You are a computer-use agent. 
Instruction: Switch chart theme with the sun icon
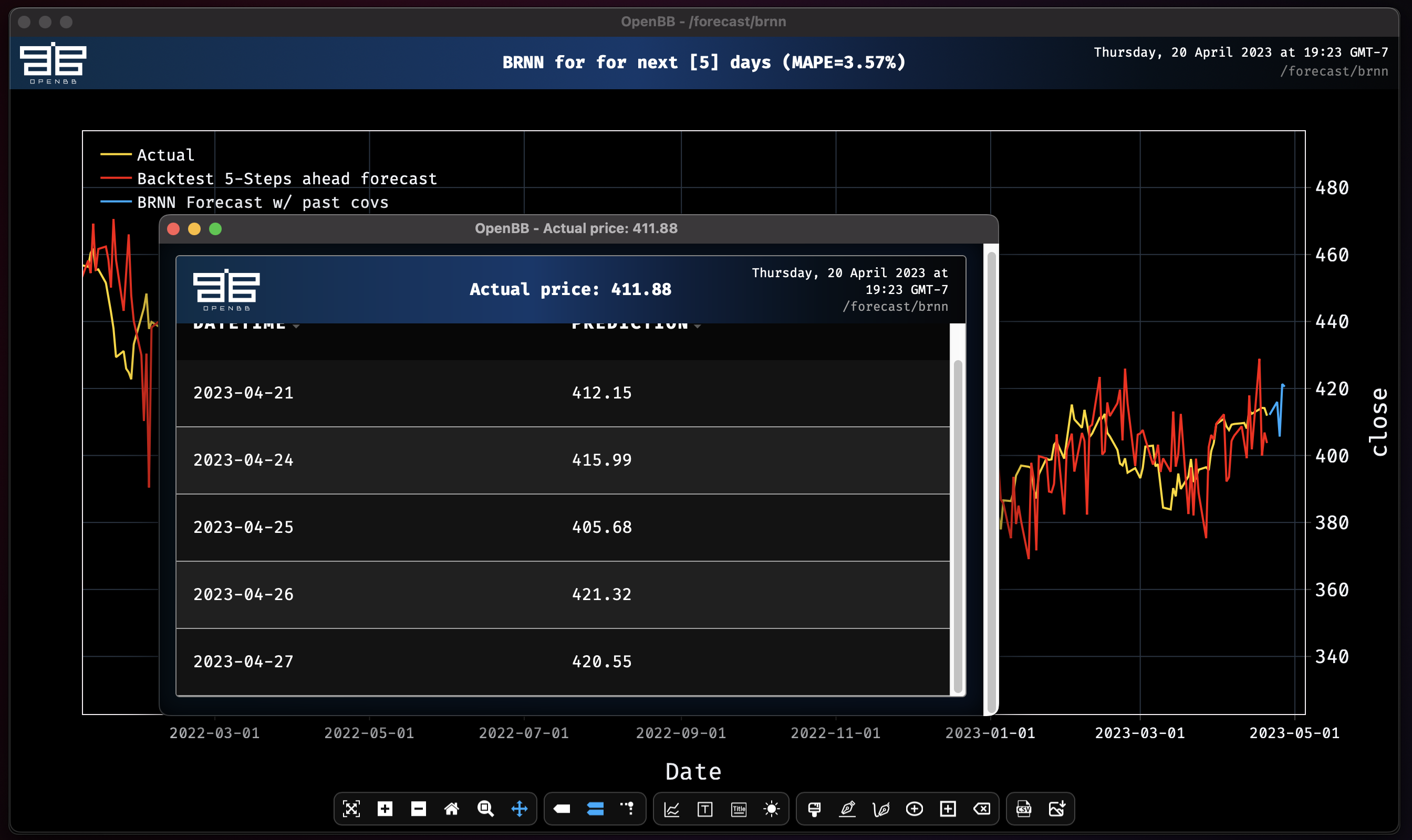[772, 809]
